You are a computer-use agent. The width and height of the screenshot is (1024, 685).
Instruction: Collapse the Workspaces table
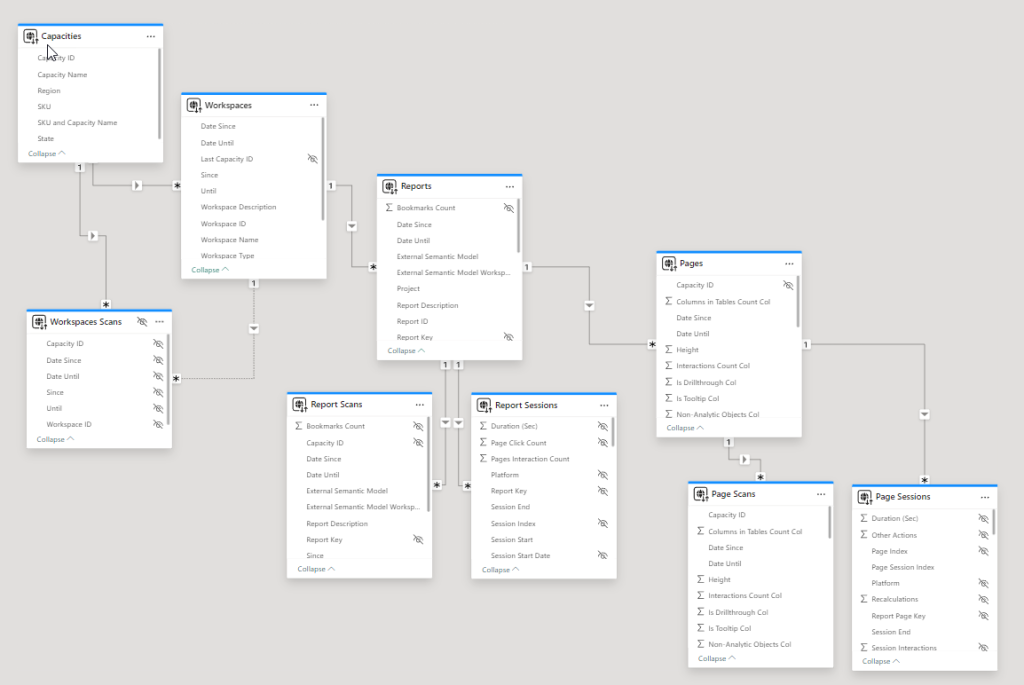click(x=210, y=270)
